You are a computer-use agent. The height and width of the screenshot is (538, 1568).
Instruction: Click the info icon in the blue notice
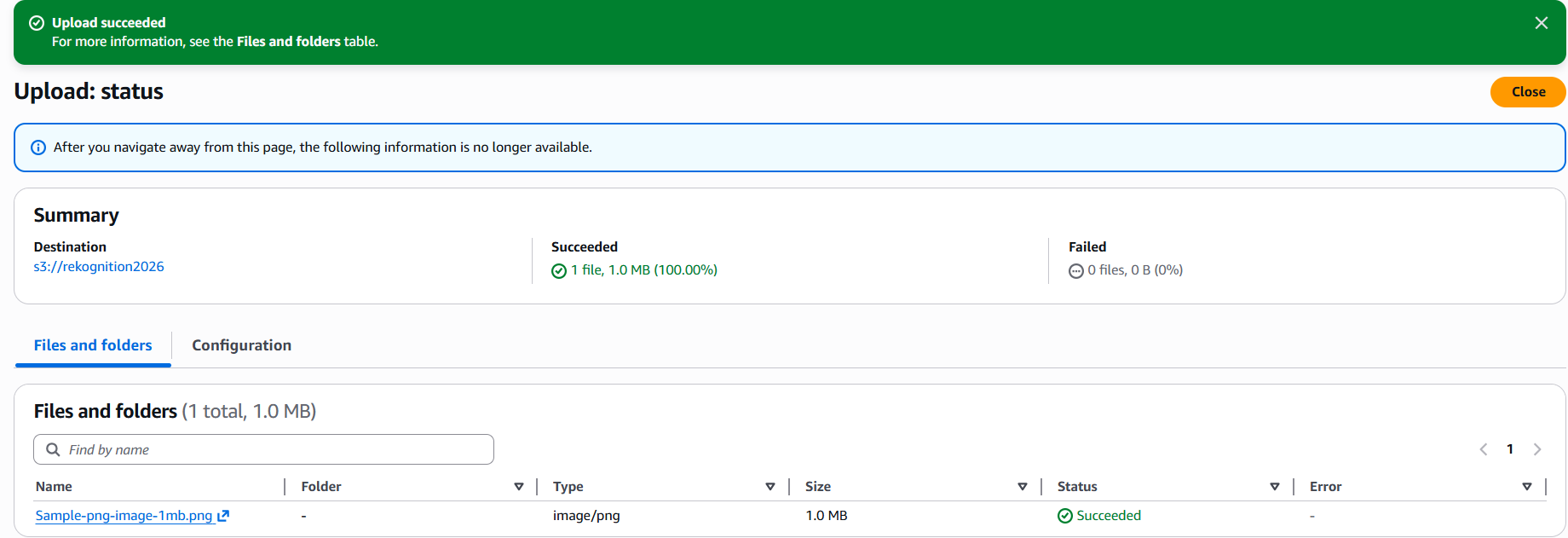[x=38, y=148]
